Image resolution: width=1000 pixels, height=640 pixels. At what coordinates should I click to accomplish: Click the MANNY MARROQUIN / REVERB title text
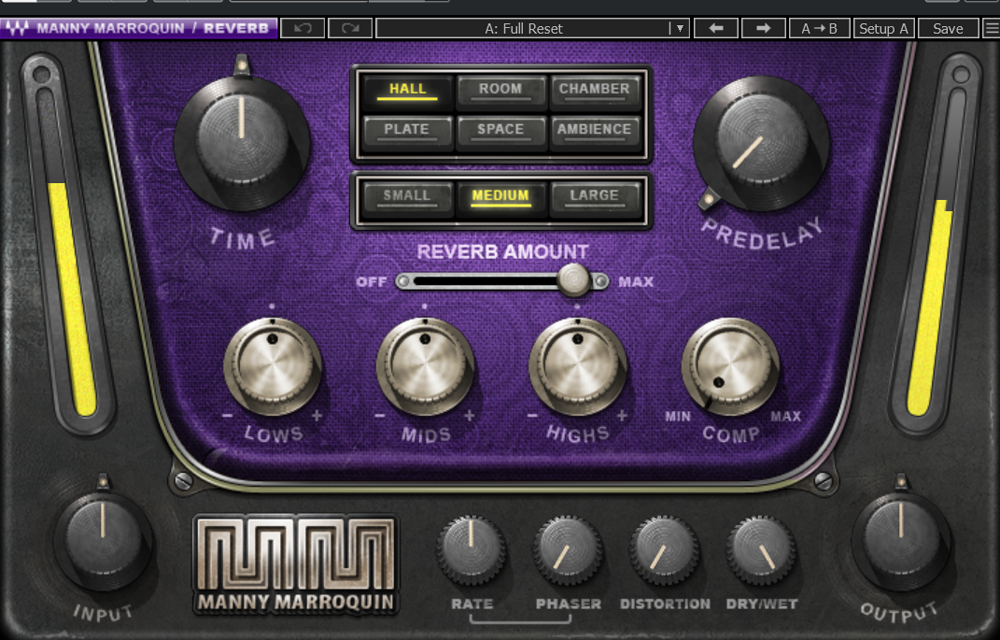point(152,29)
